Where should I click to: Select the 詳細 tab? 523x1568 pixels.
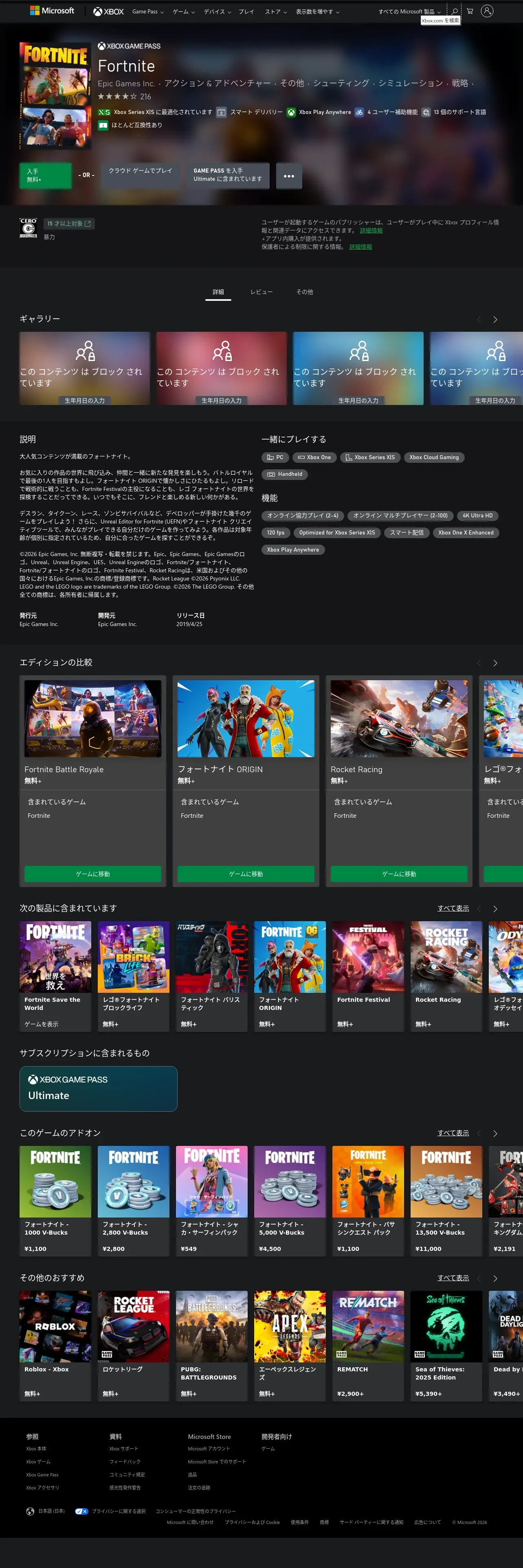click(218, 292)
